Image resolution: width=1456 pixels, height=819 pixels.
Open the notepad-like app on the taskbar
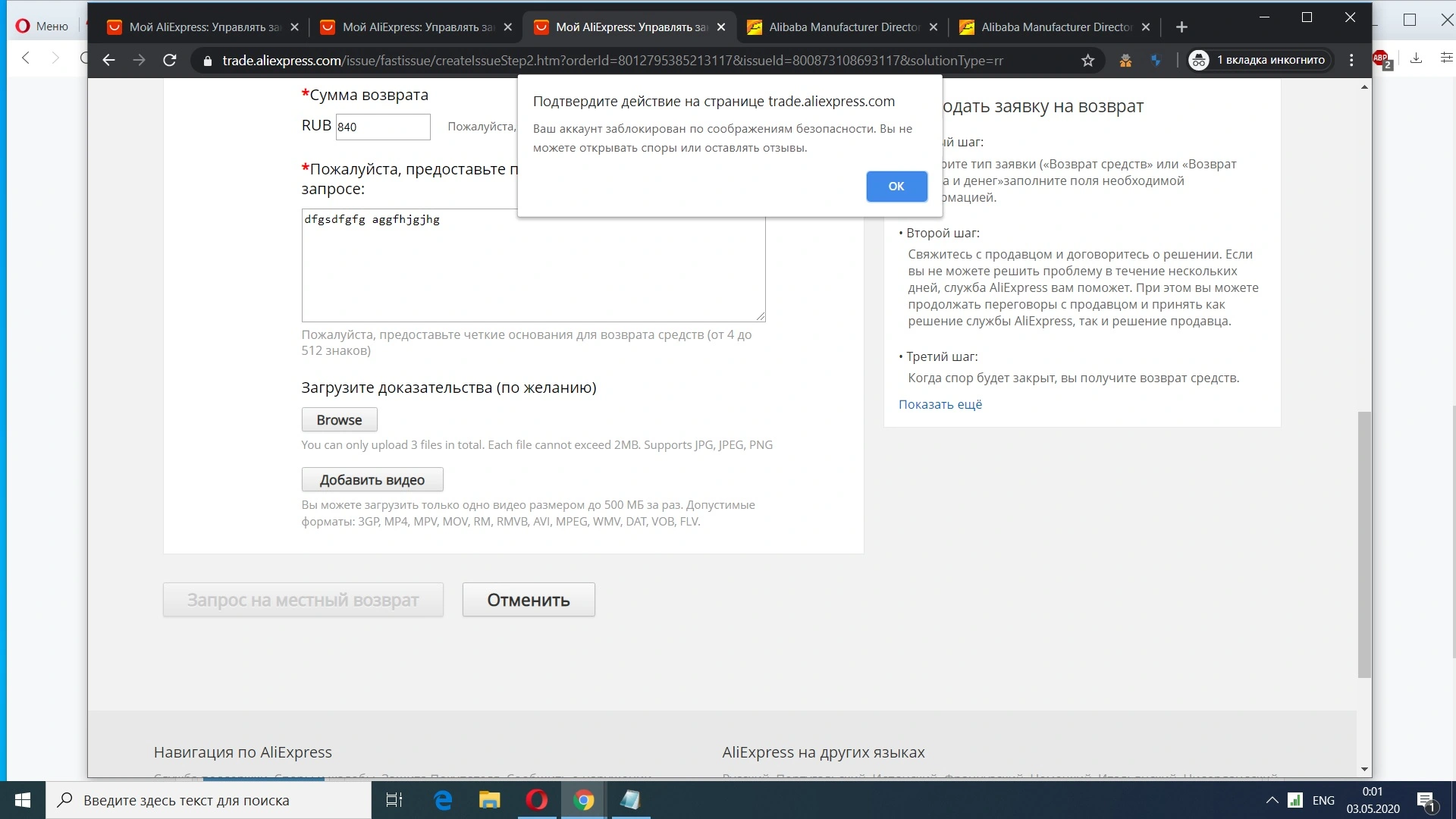click(630, 800)
